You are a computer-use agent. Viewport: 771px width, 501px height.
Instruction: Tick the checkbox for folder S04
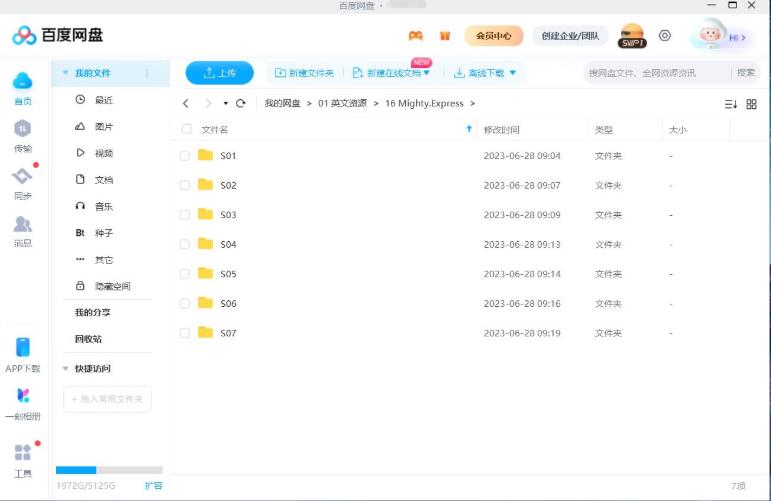[184, 244]
